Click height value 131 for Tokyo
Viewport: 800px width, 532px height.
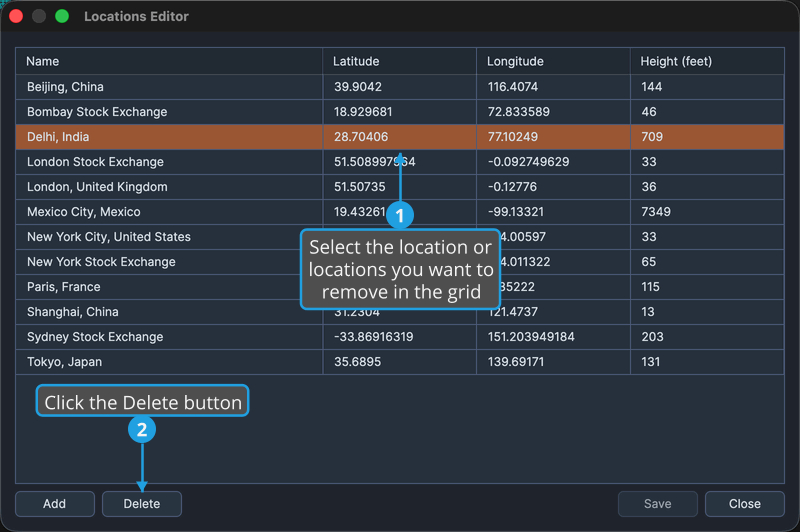[x=651, y=362]
